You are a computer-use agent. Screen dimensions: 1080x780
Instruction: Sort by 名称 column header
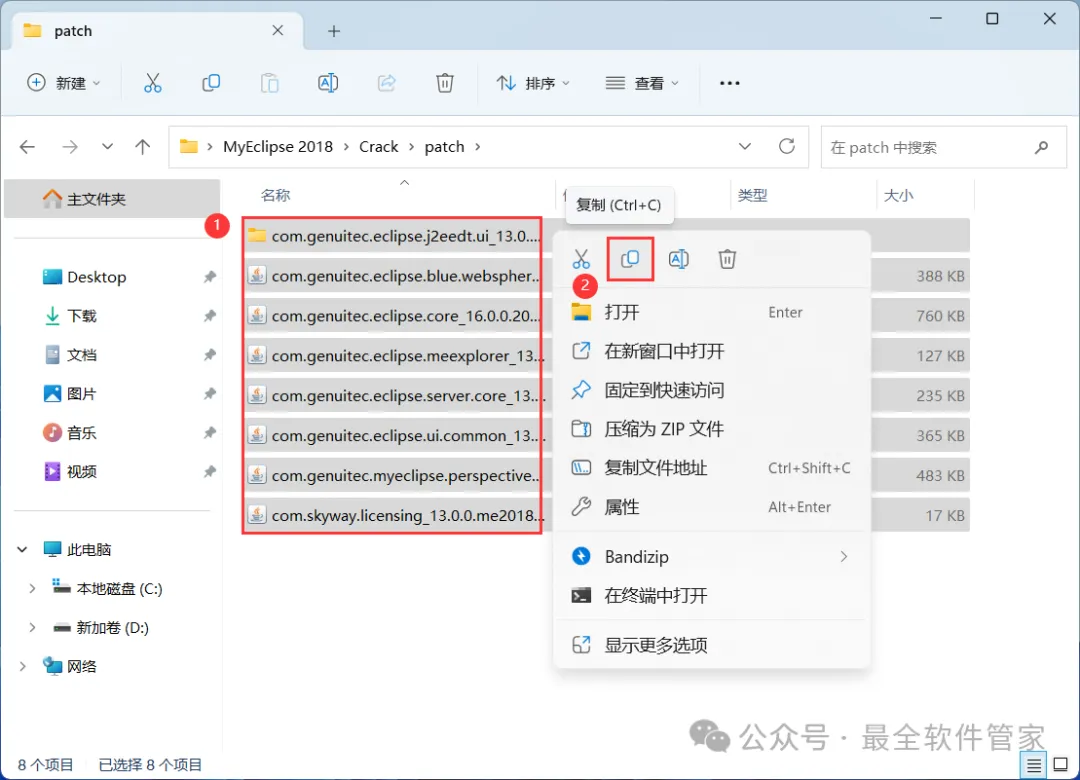point(276,196)
